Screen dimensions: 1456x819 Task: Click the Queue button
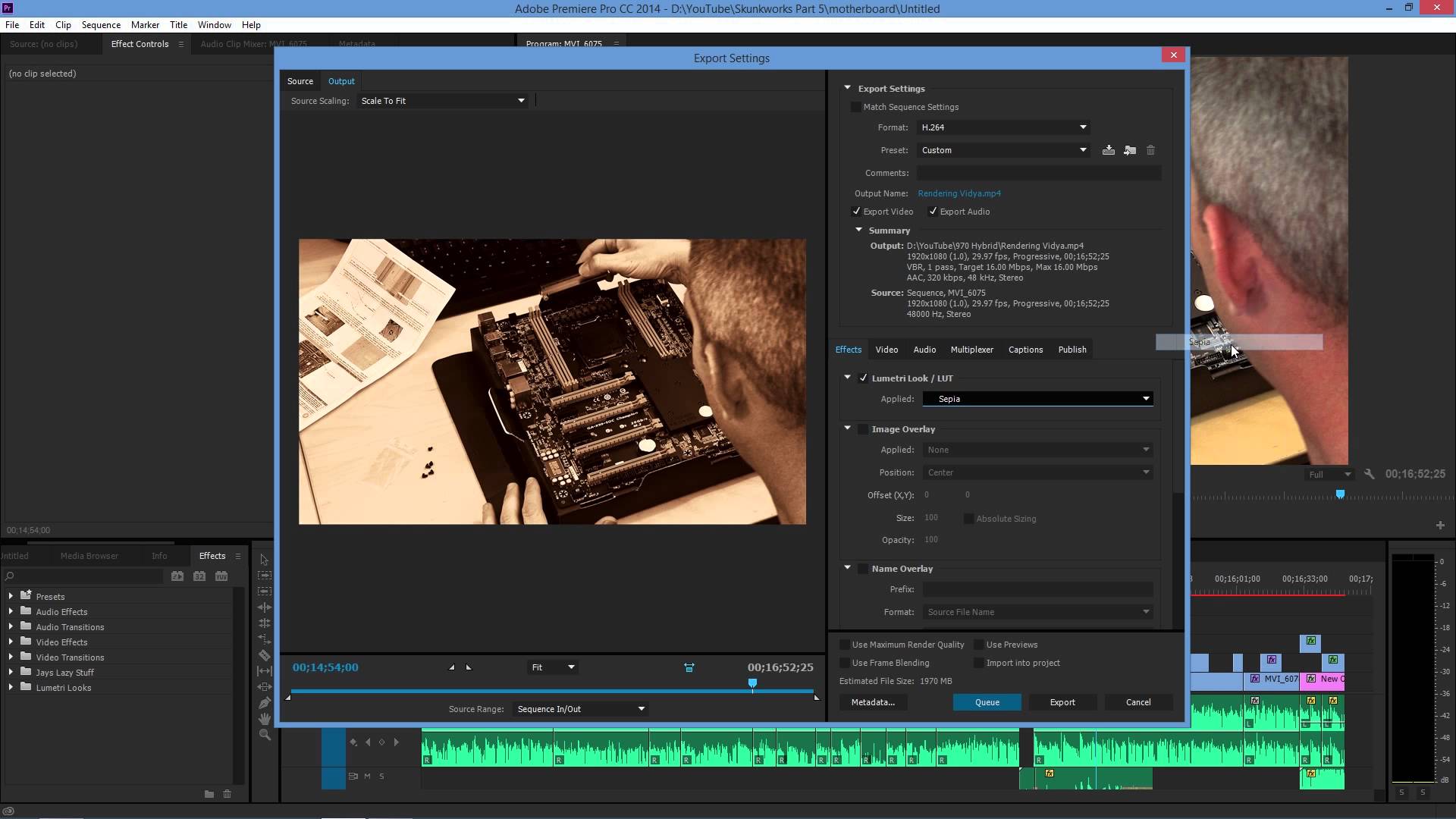[x=987, y=702]
